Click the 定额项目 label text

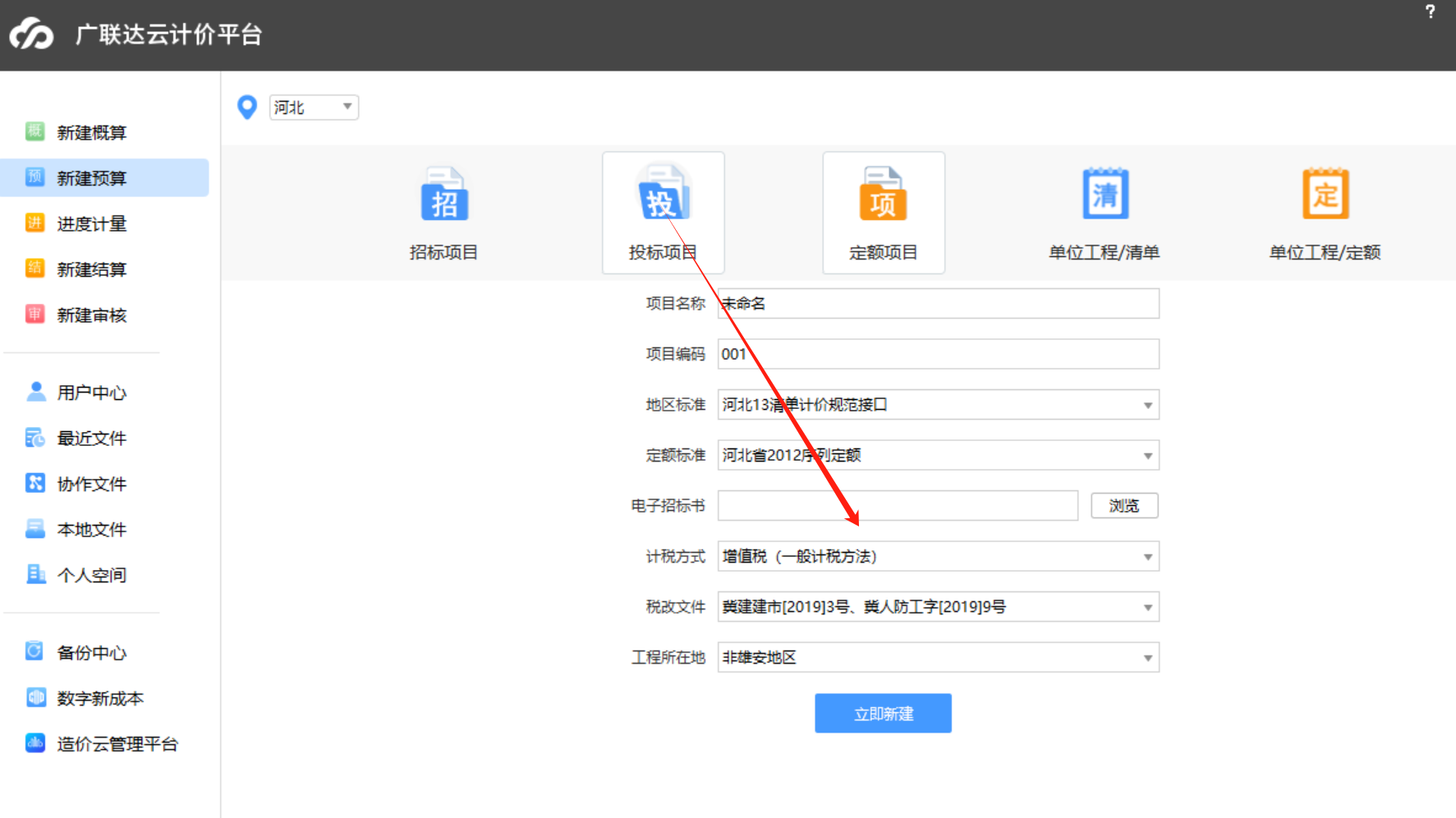point(883,252)
